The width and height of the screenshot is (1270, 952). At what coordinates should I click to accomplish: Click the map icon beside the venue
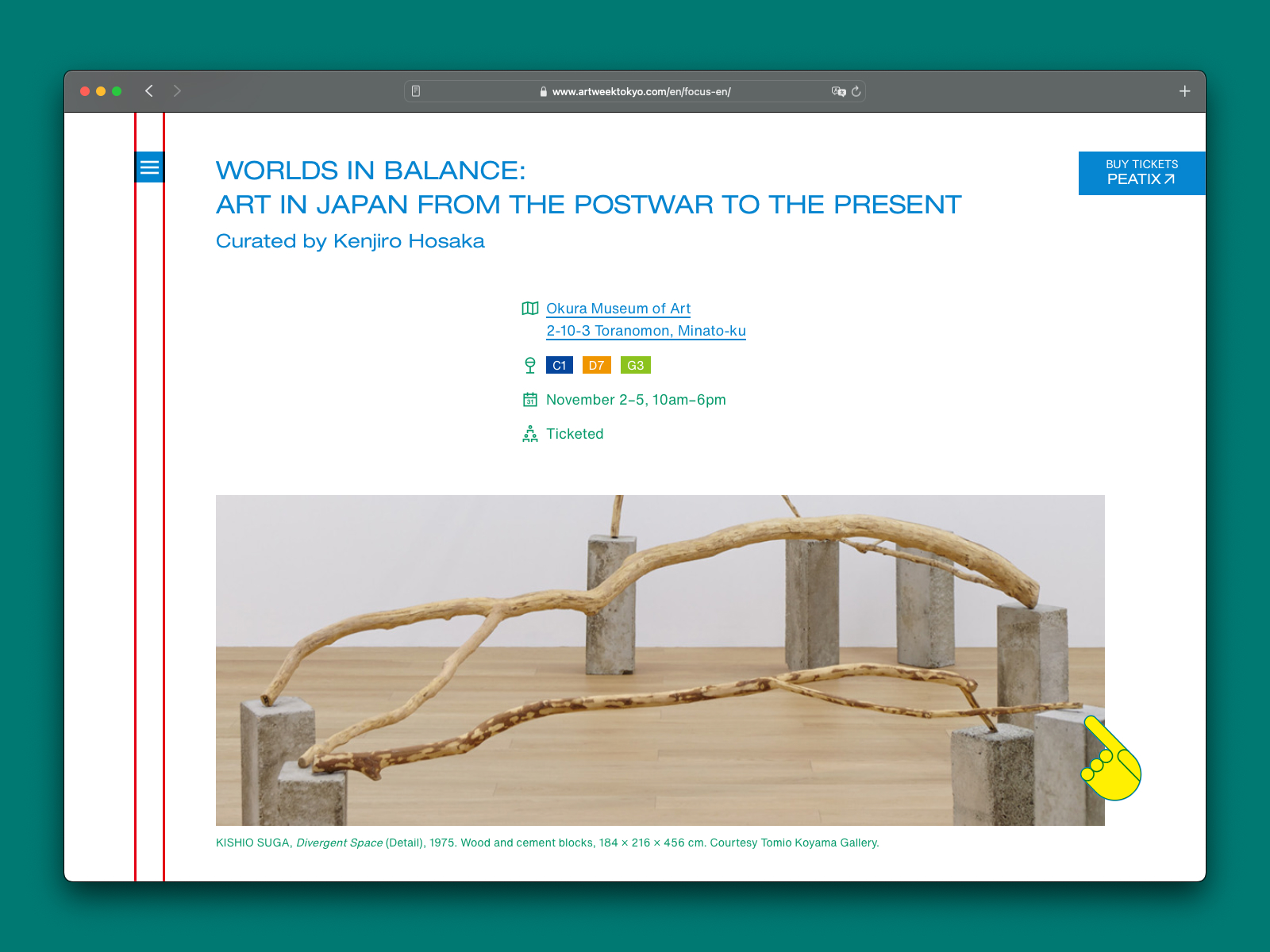point(529,309)
